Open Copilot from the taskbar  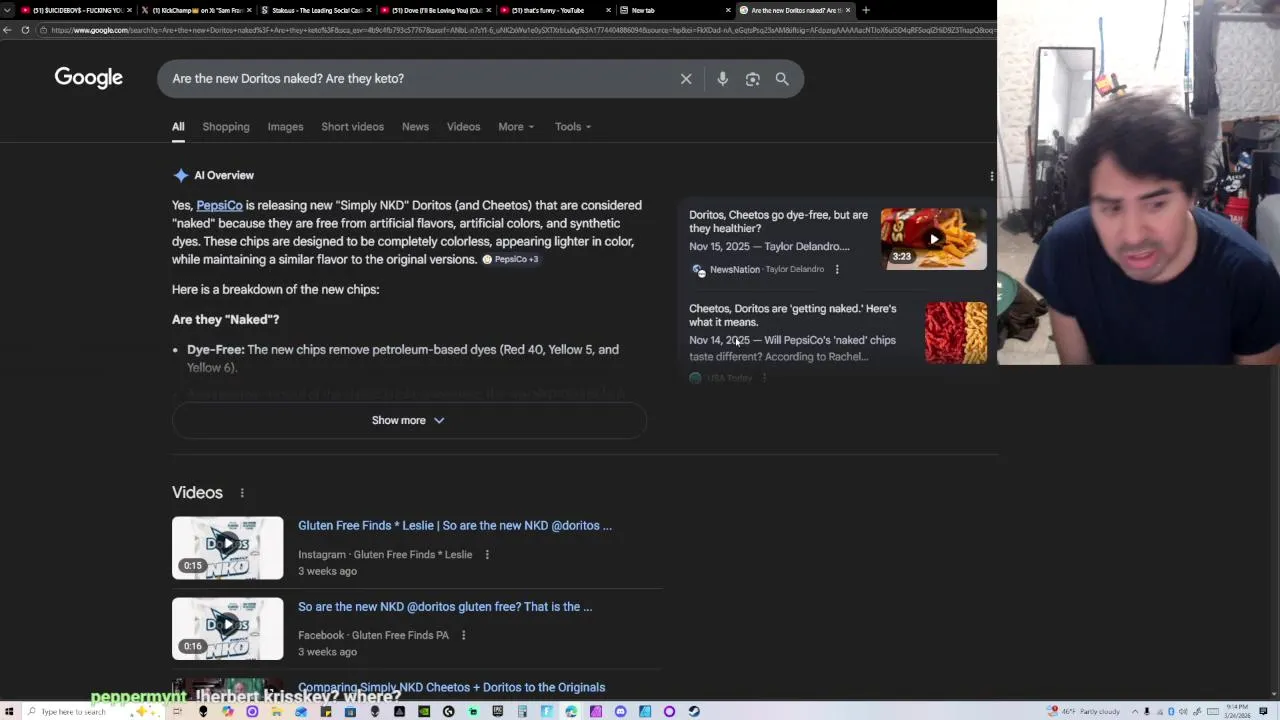point(228,712)
